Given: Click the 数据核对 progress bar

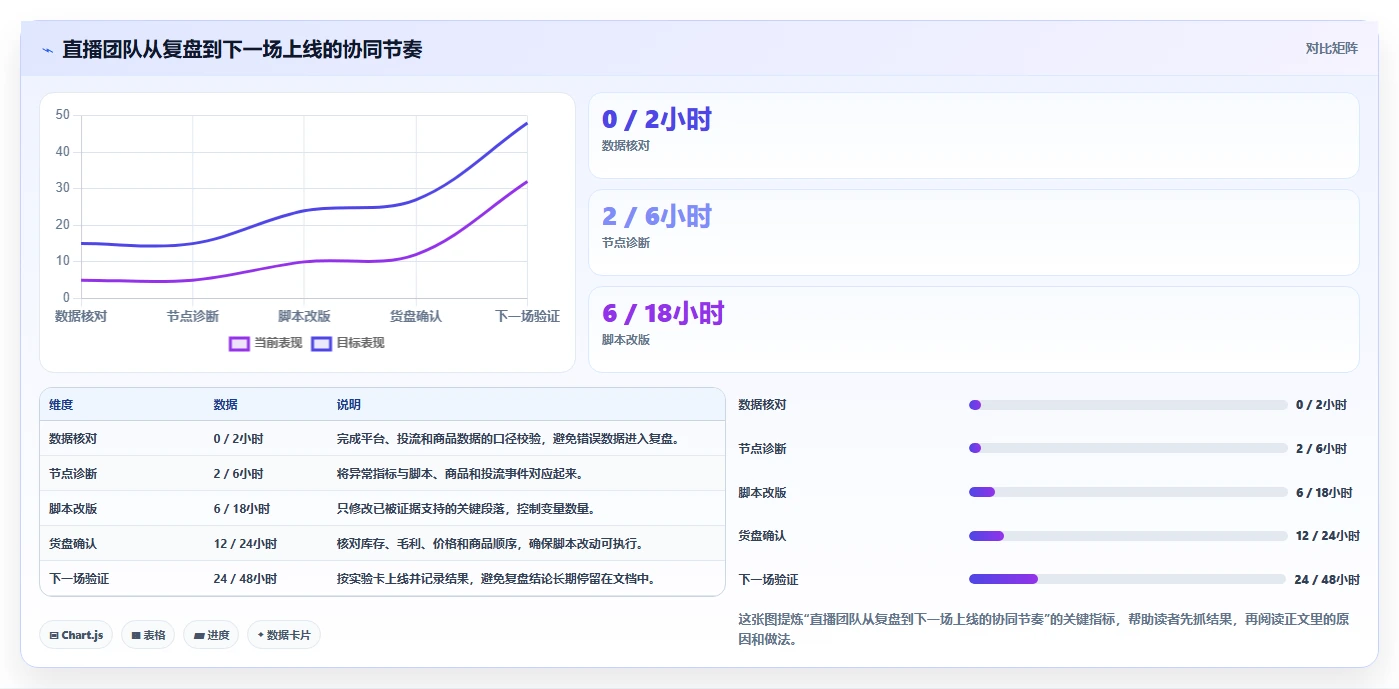Looking at the screenshot, I should [x=1128, y=405].
